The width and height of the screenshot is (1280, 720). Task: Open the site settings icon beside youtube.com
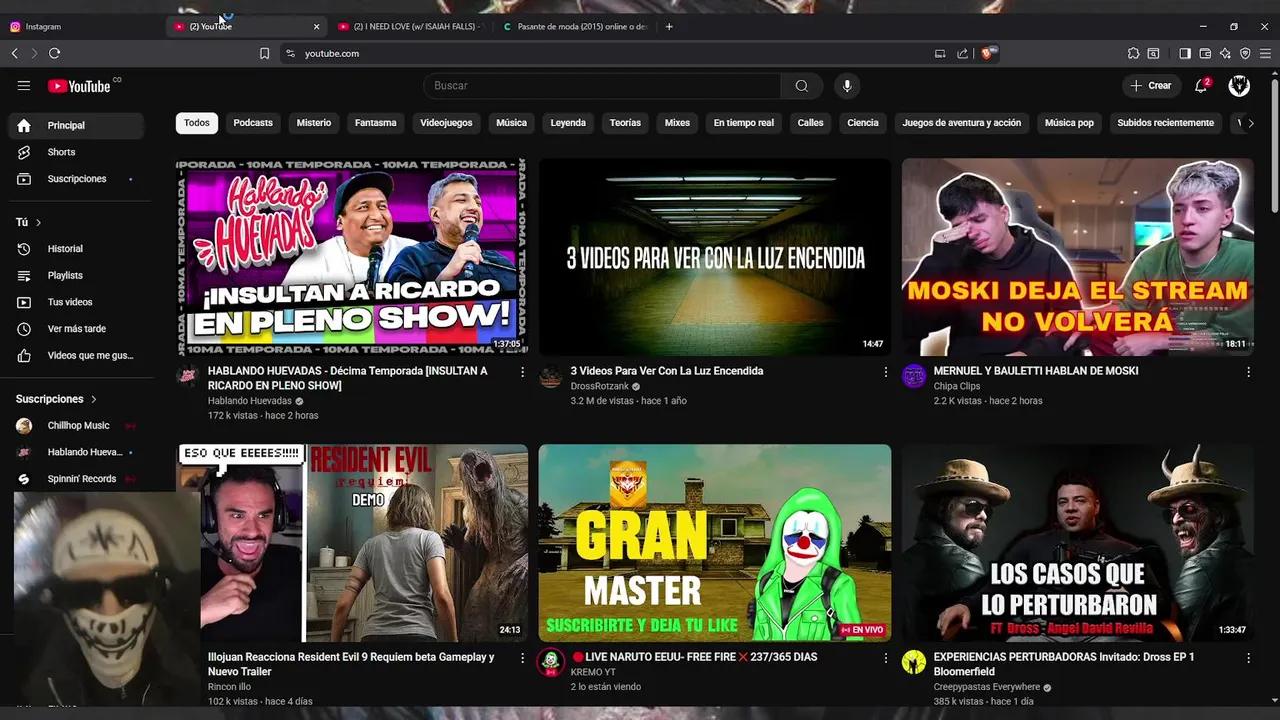tap(290, 53)
